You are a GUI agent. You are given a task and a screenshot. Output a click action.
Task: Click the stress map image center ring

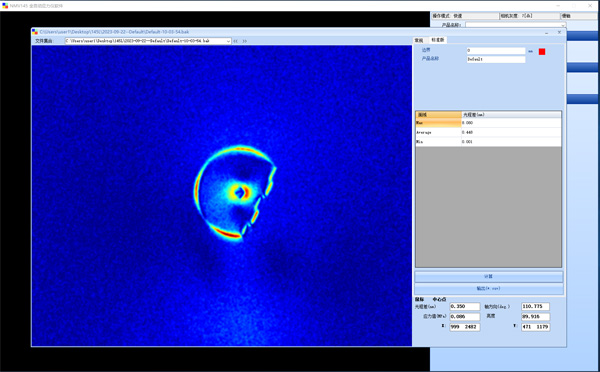pyautogui.click(x=240, y=193)
